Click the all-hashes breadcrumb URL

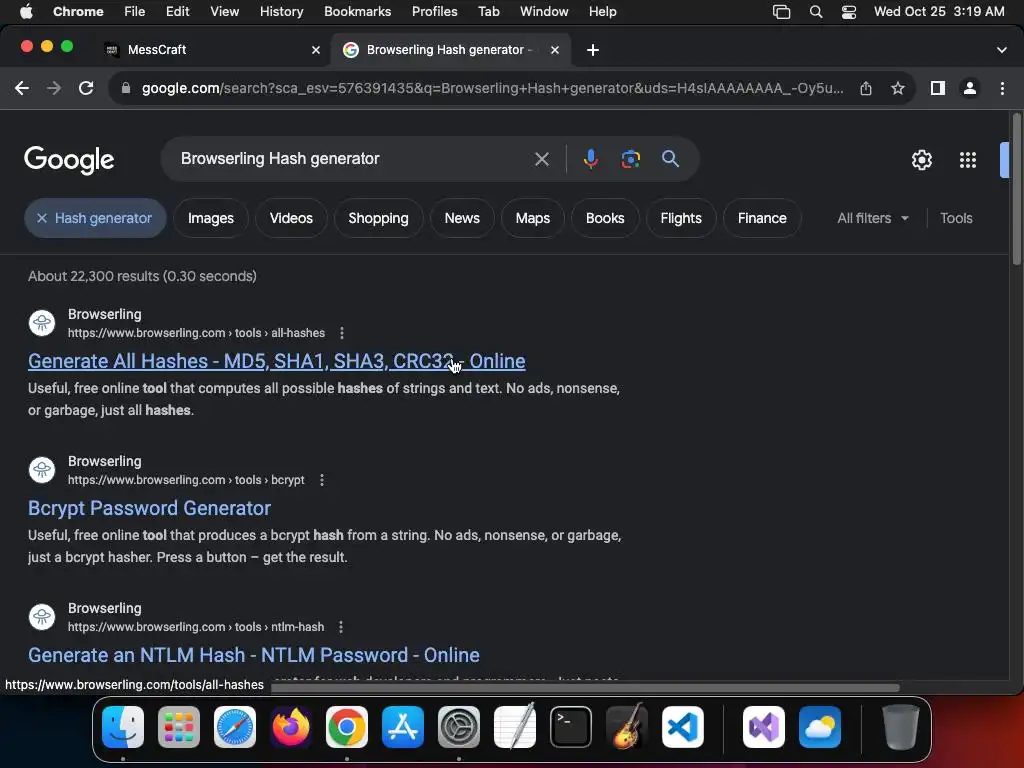click(x=196, y=333)
